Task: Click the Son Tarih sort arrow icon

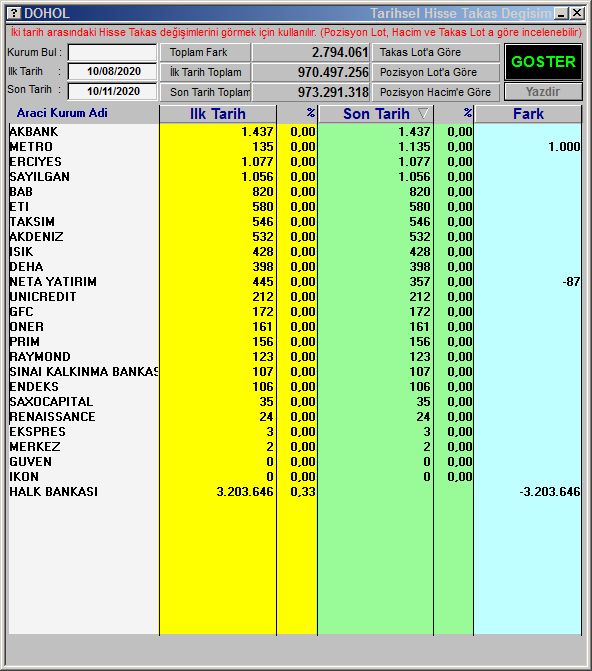Action: click(x=423, y=113)
